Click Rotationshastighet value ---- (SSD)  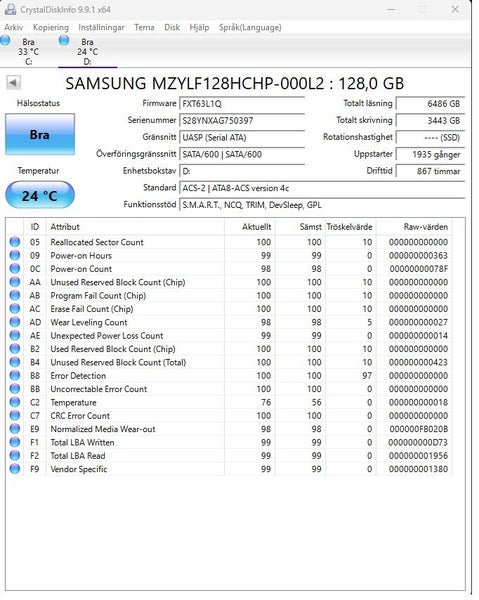coord(430,137)
